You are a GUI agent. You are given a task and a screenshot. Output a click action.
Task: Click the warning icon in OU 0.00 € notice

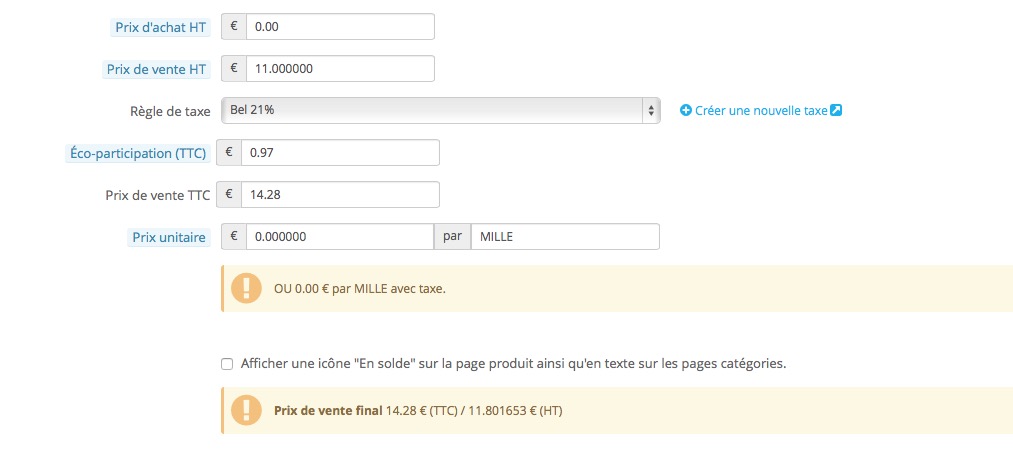click(x=246, y=288)
